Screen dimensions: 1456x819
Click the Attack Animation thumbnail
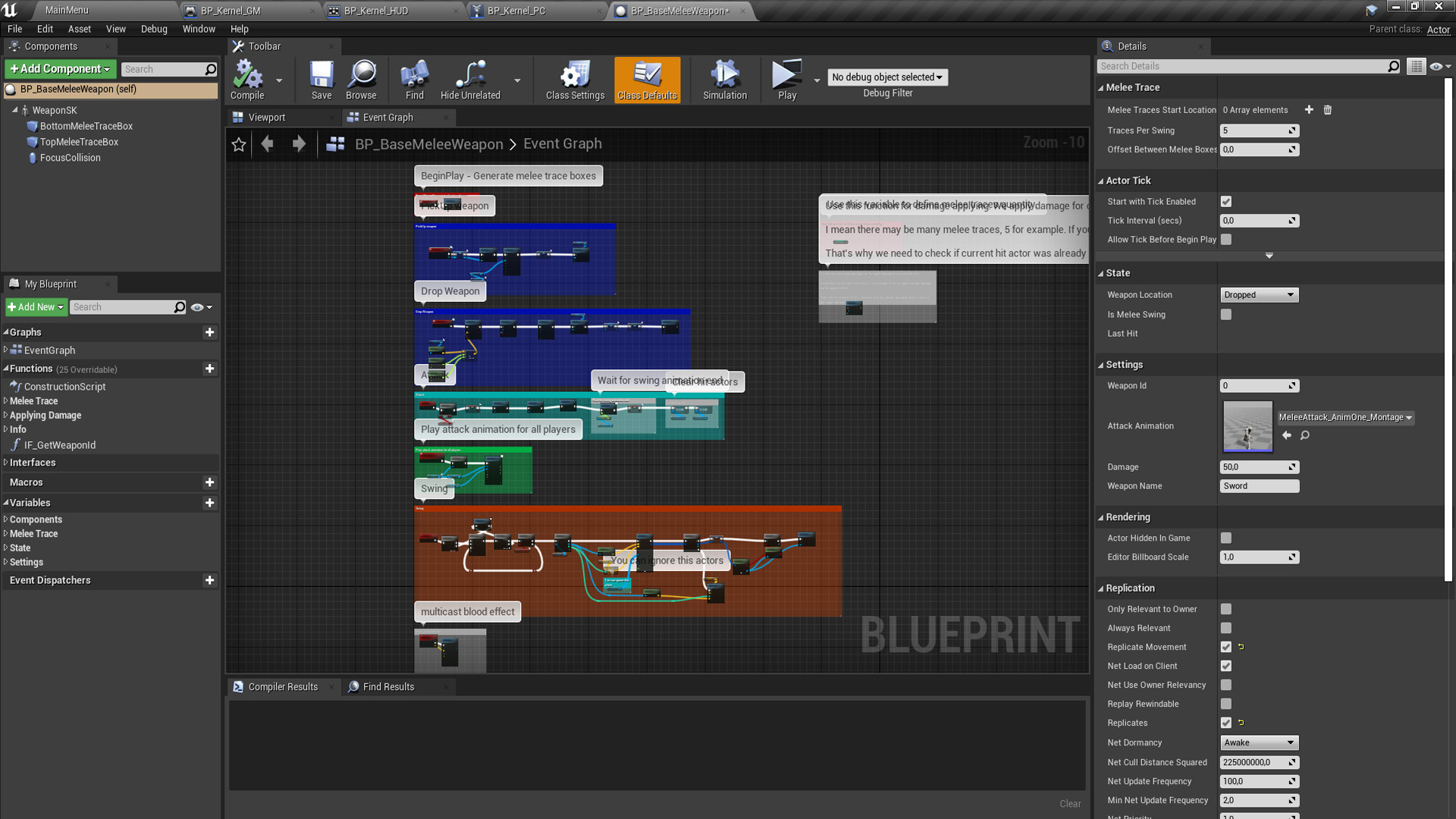[1246, 425]
